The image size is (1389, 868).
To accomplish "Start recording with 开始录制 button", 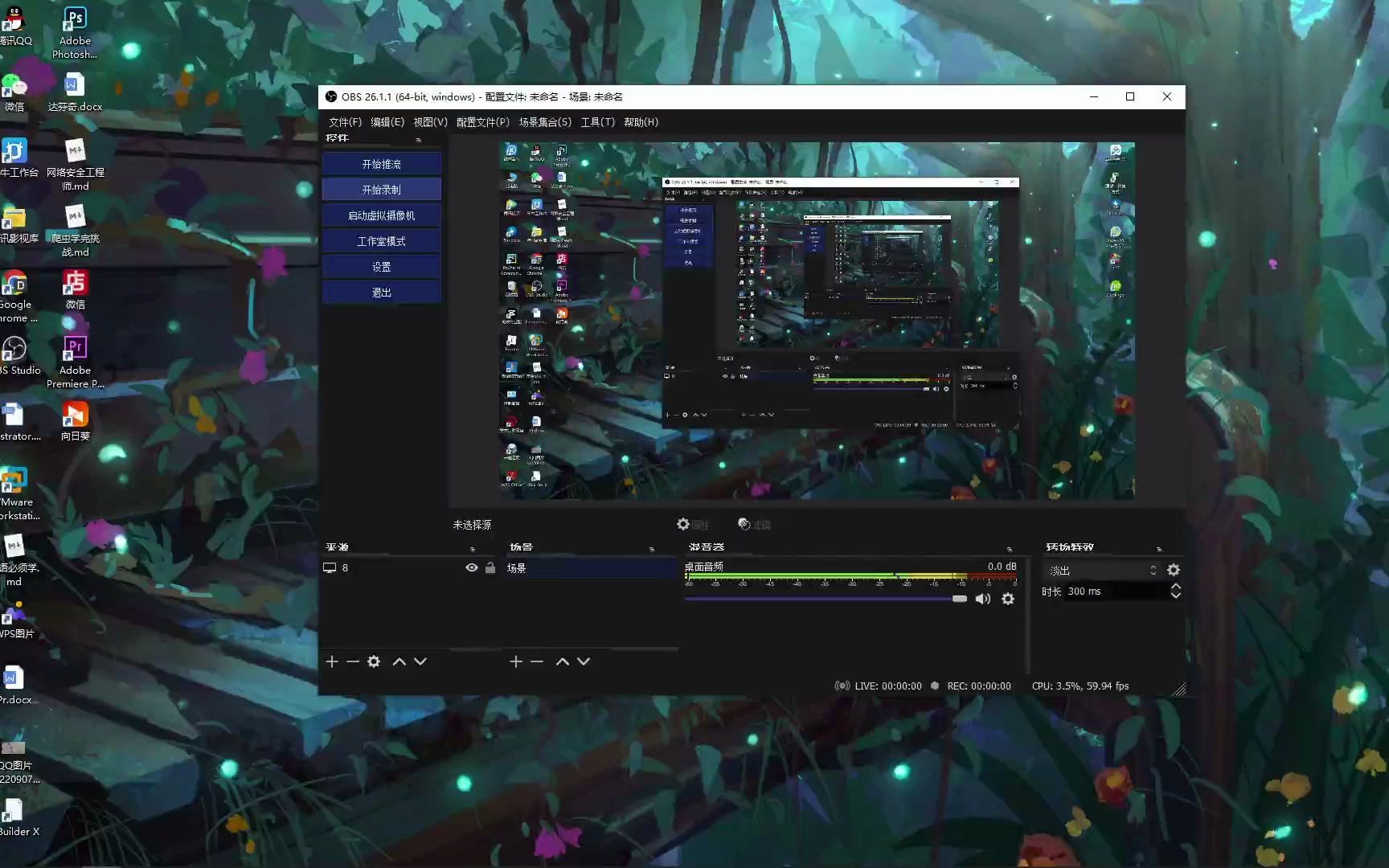I will point(381,190).
